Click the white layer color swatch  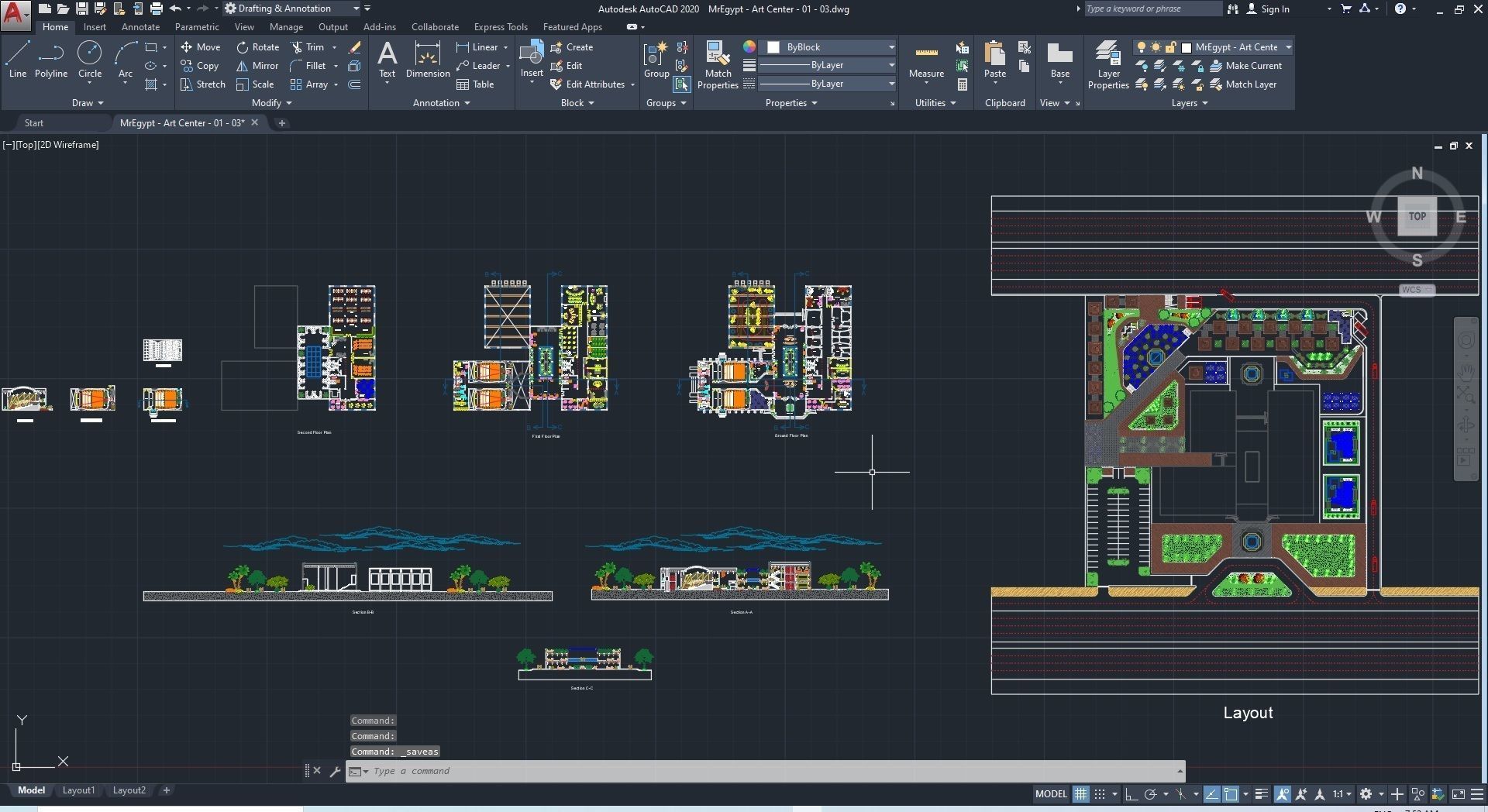(x=1187, y=47)
